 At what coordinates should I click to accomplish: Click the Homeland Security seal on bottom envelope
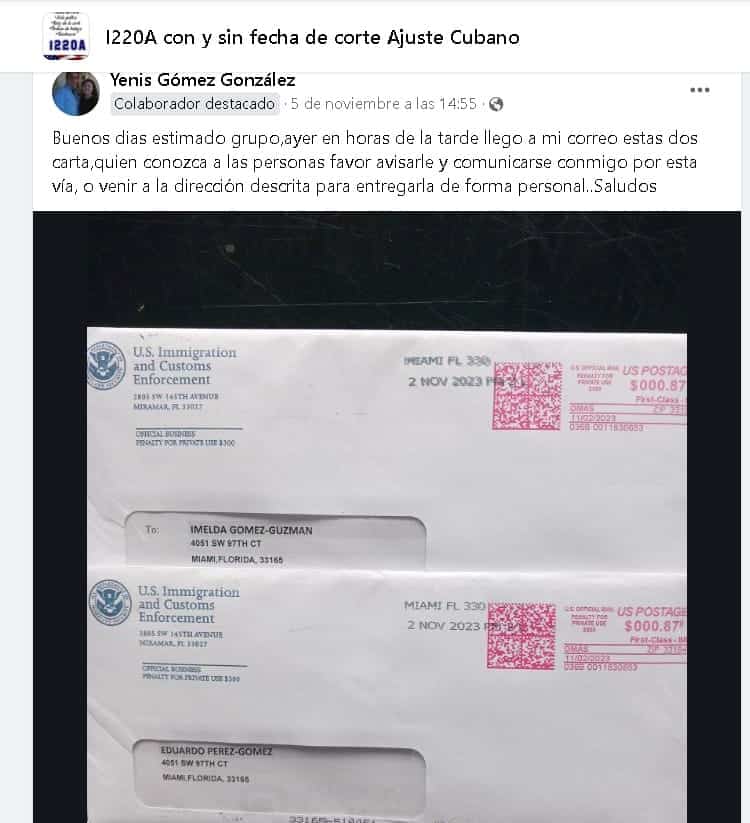click(110, 603)
